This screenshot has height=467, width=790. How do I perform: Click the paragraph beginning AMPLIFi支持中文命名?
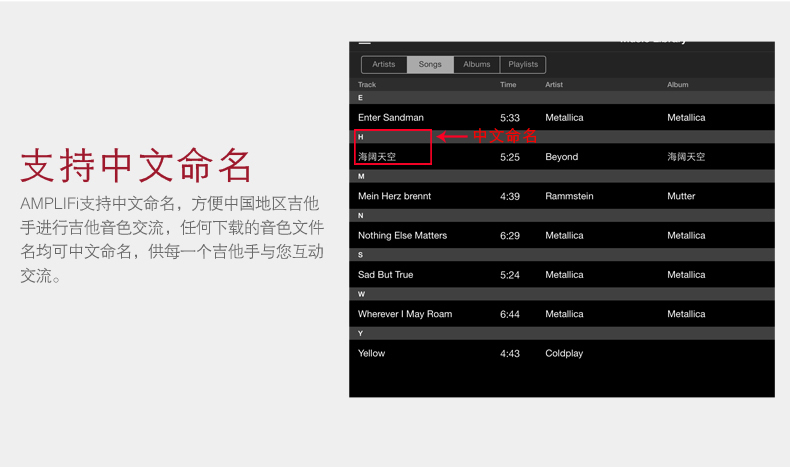[171, 240]
